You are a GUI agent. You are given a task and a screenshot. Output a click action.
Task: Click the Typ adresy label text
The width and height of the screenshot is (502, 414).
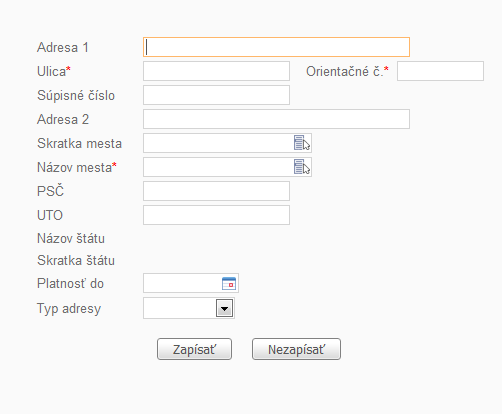tap(69, 309)
